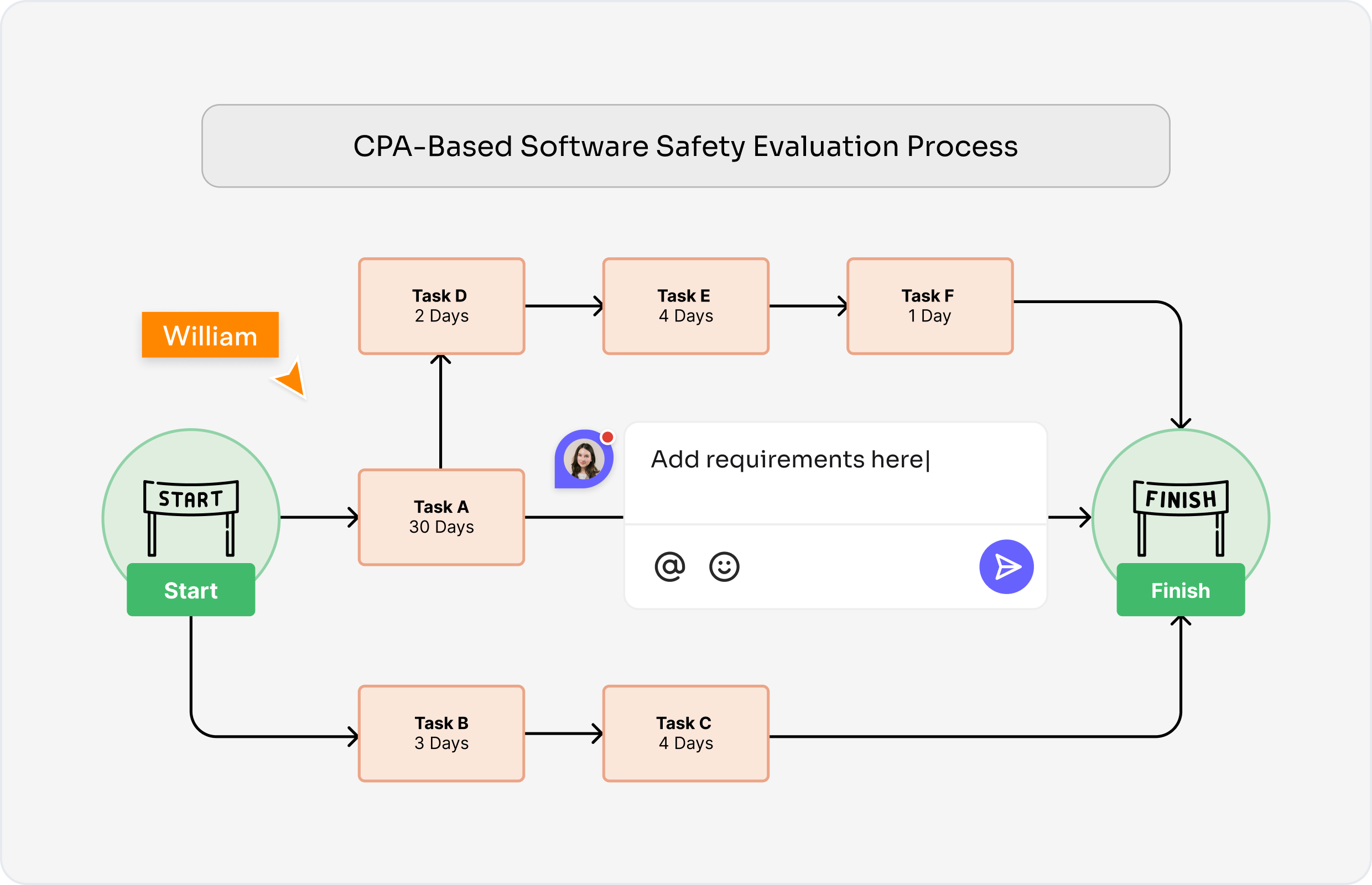Click the orange William cursor pointer
The width and height of the screenshot is (1372, 885).
click(292, 379)
